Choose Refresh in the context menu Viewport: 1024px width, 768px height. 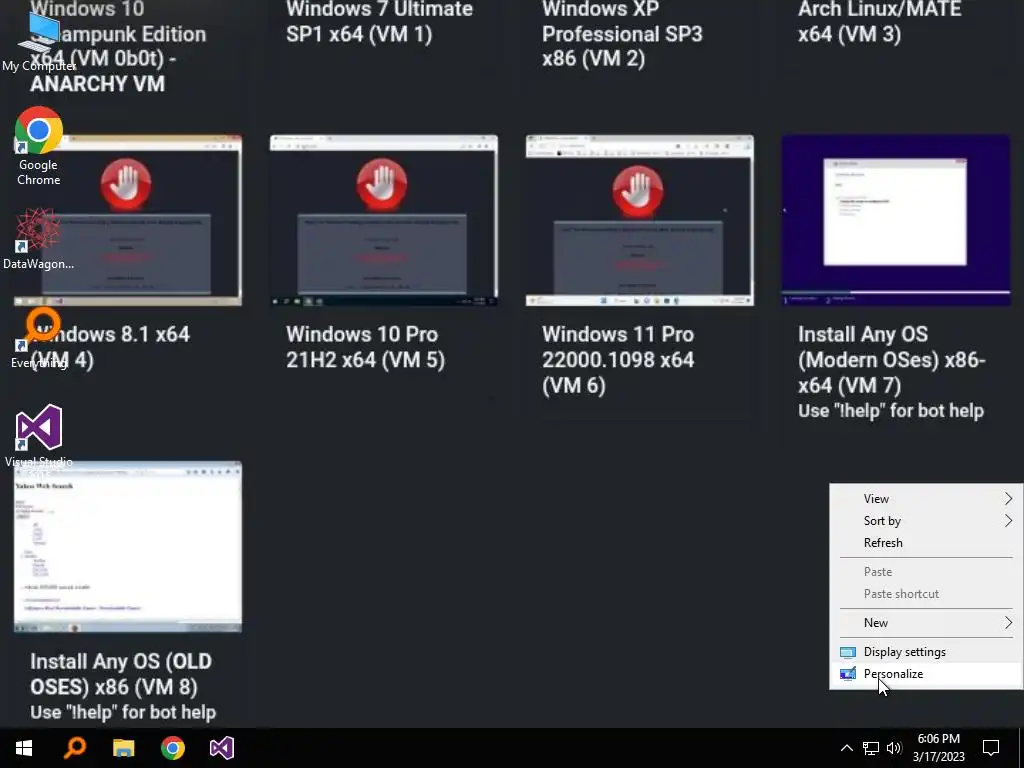tap(926, 543)
